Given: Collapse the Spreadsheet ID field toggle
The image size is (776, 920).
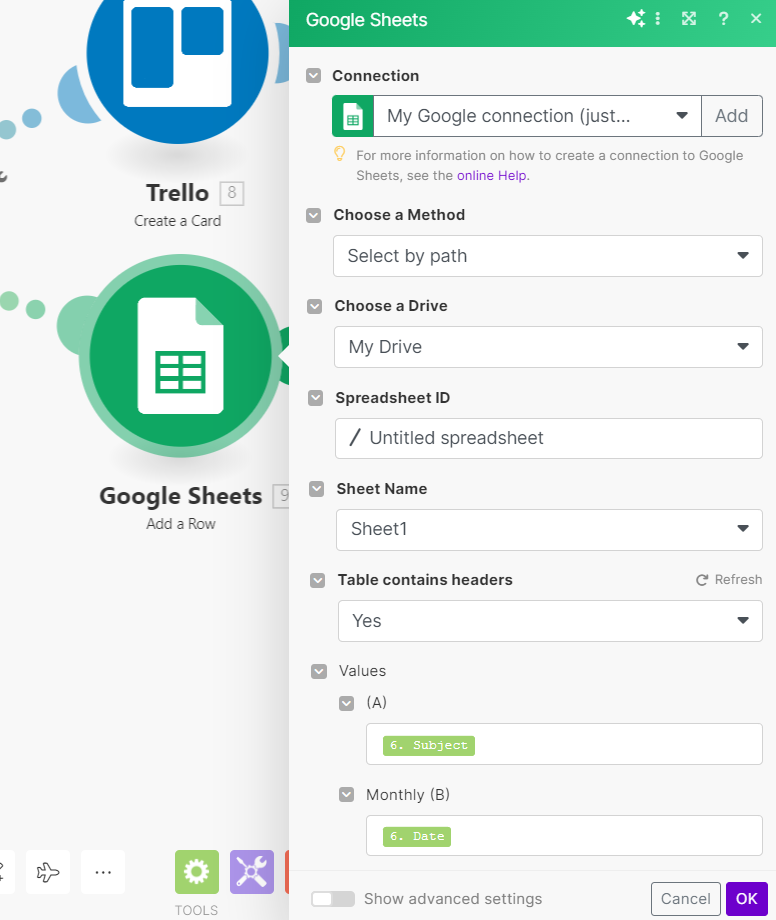Looking at the screenshot, I should (316, 398).
